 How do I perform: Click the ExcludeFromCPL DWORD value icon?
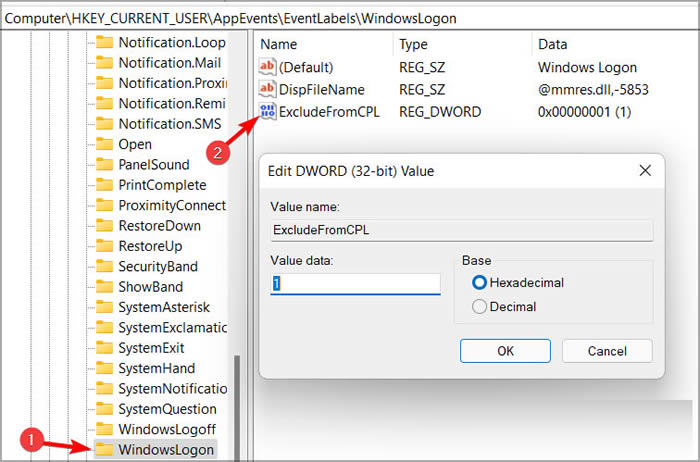tap(267, 112)
